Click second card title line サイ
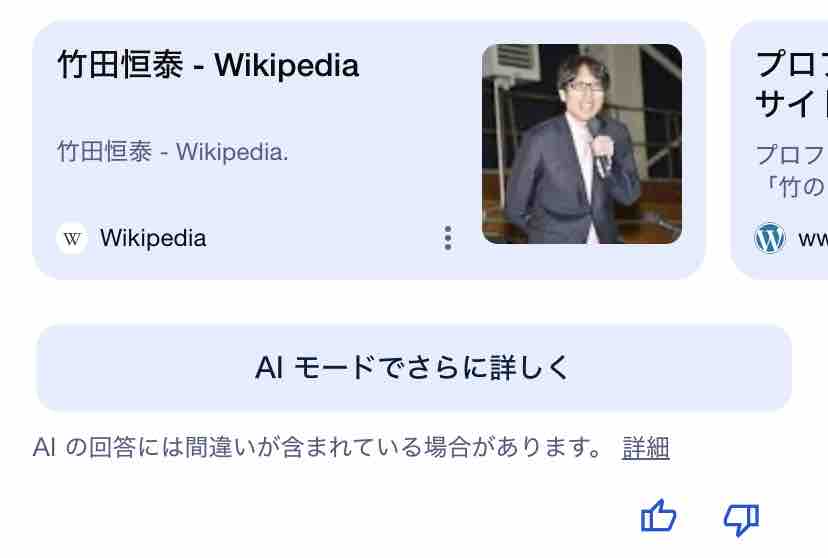The width and height of the screenshot is (828, 558). (x=792, y=103)
